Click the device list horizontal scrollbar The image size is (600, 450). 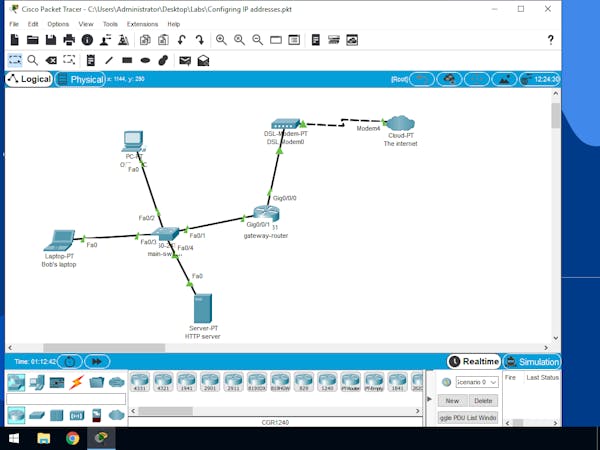pos(165,411)
